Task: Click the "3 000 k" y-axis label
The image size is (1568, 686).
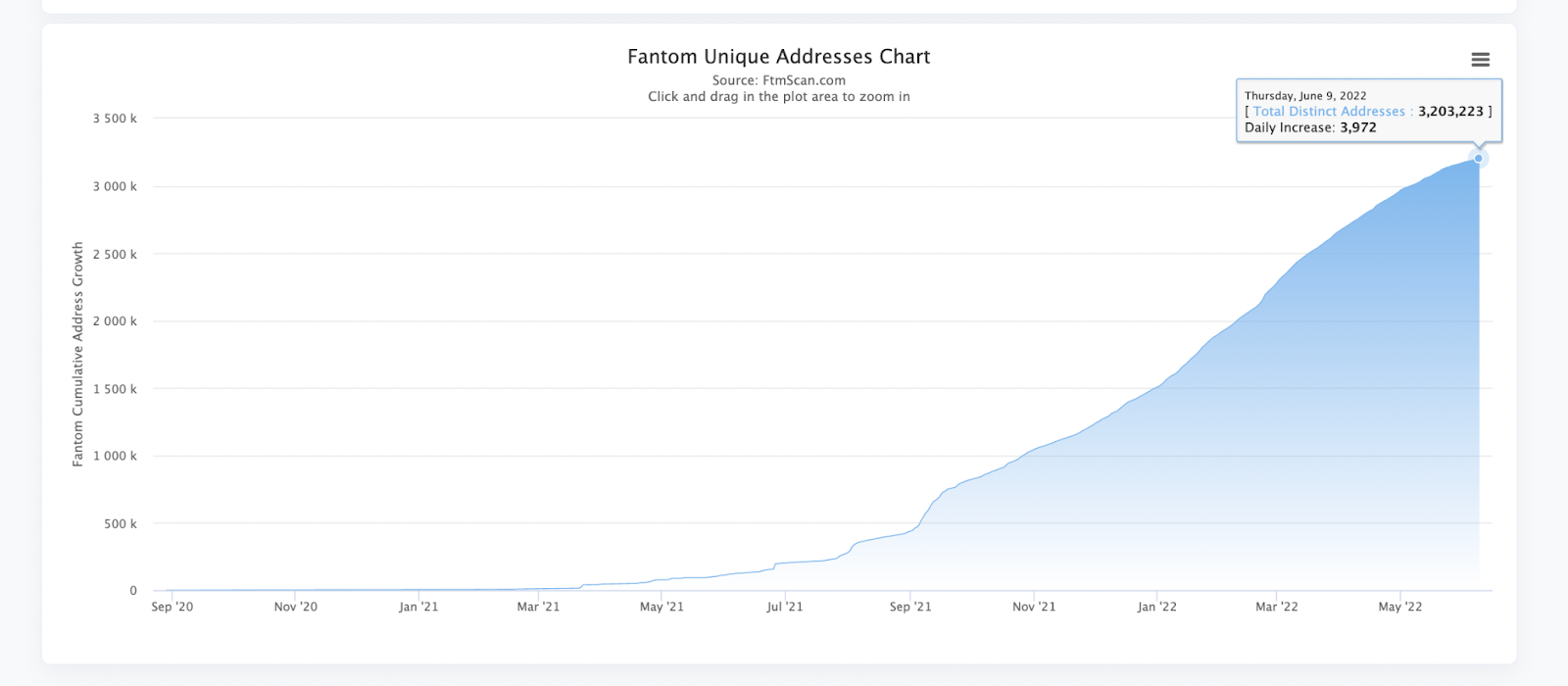Action: pyautogui.click(x=115, y=186)
